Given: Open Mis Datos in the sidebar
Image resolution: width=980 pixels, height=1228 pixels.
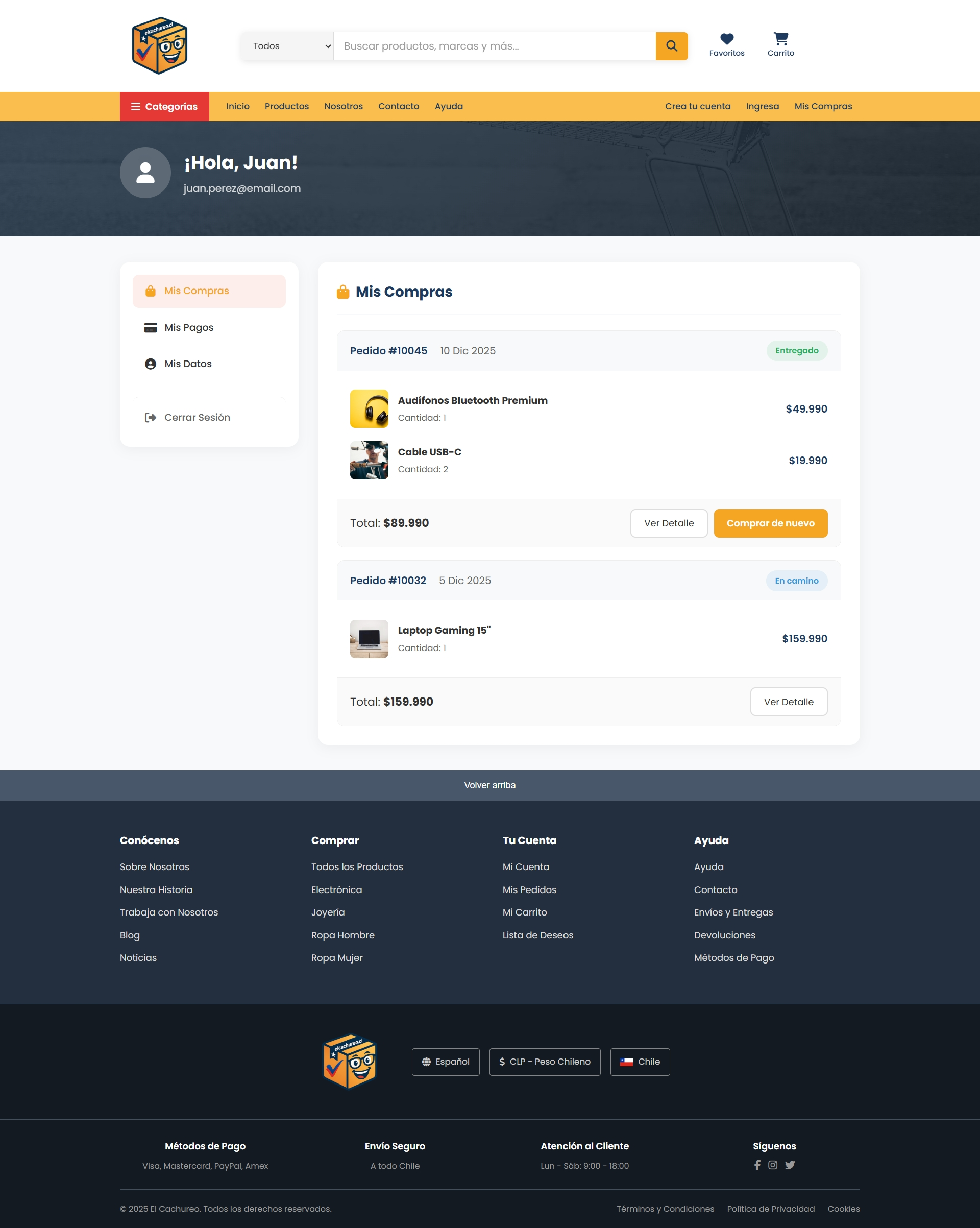Looking at the screenshot, I should click(x=188, y=364).
